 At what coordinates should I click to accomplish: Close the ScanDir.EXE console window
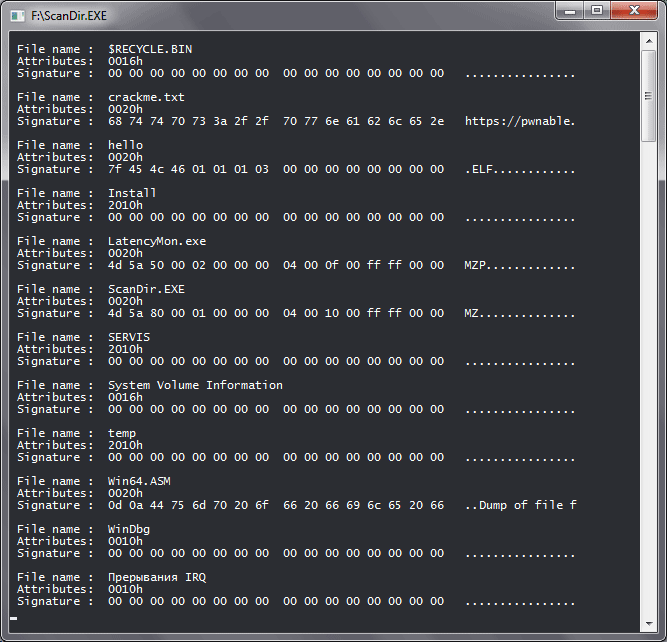coord(635,11)
